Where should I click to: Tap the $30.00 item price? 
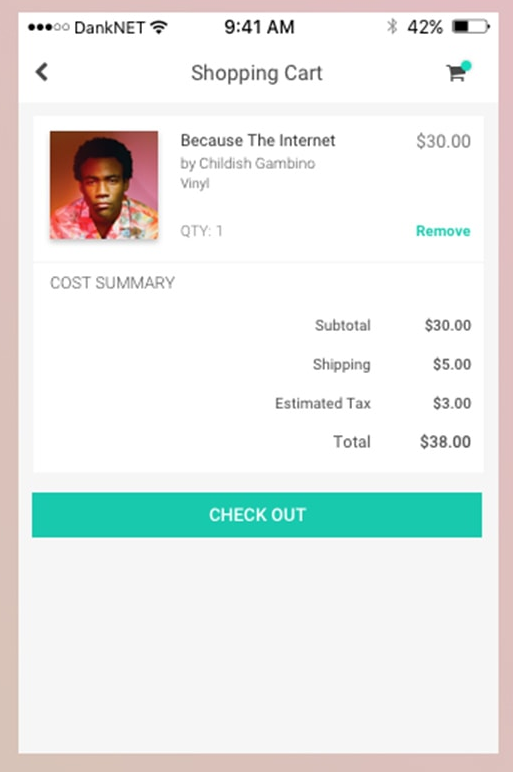pos(444,141)
